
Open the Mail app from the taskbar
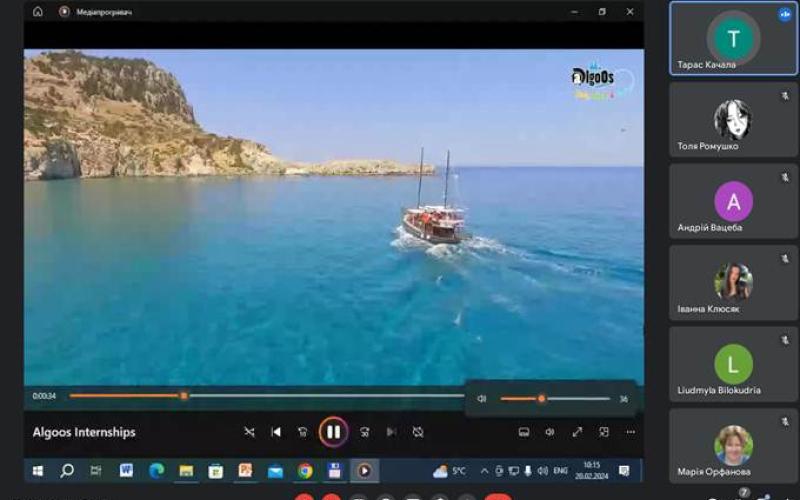tap(275, 471)
